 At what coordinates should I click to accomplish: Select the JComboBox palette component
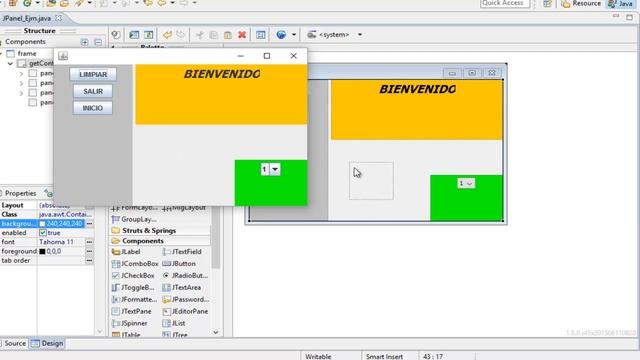tap(135, 264)
